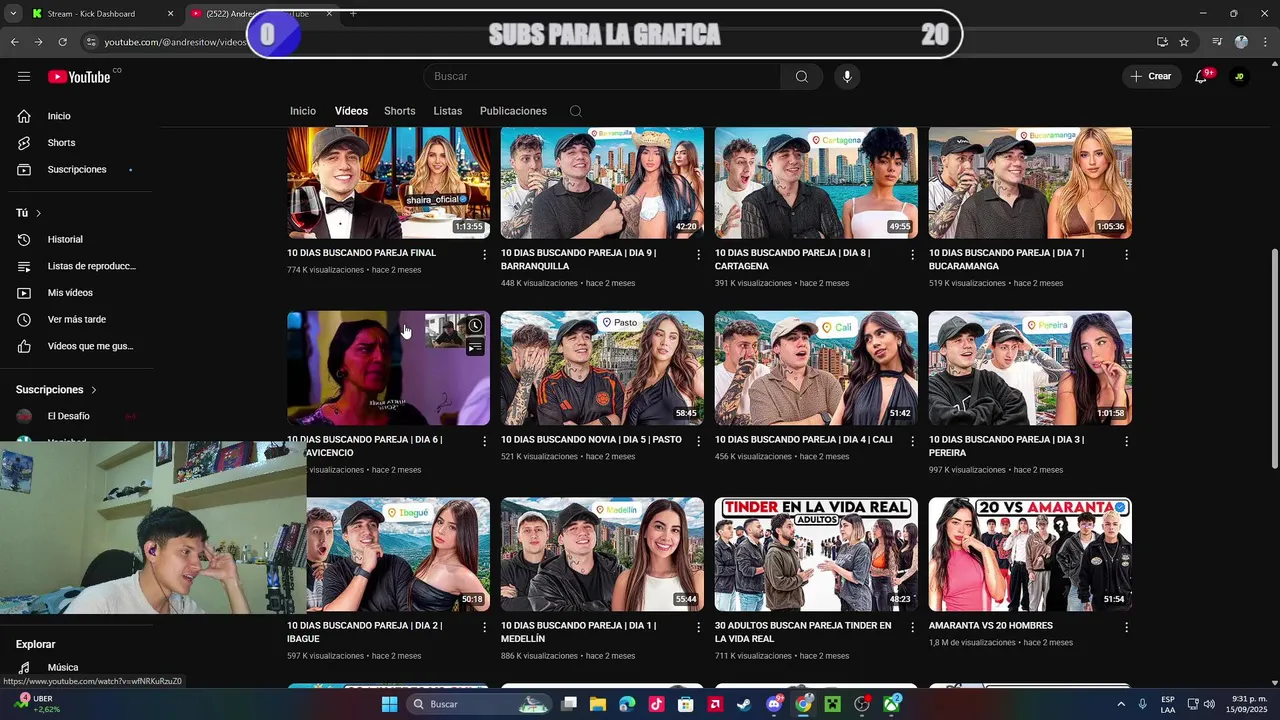Screen dimensions: 1280x720
Task: Open the account avatar menu
Action: [1239, 76]
